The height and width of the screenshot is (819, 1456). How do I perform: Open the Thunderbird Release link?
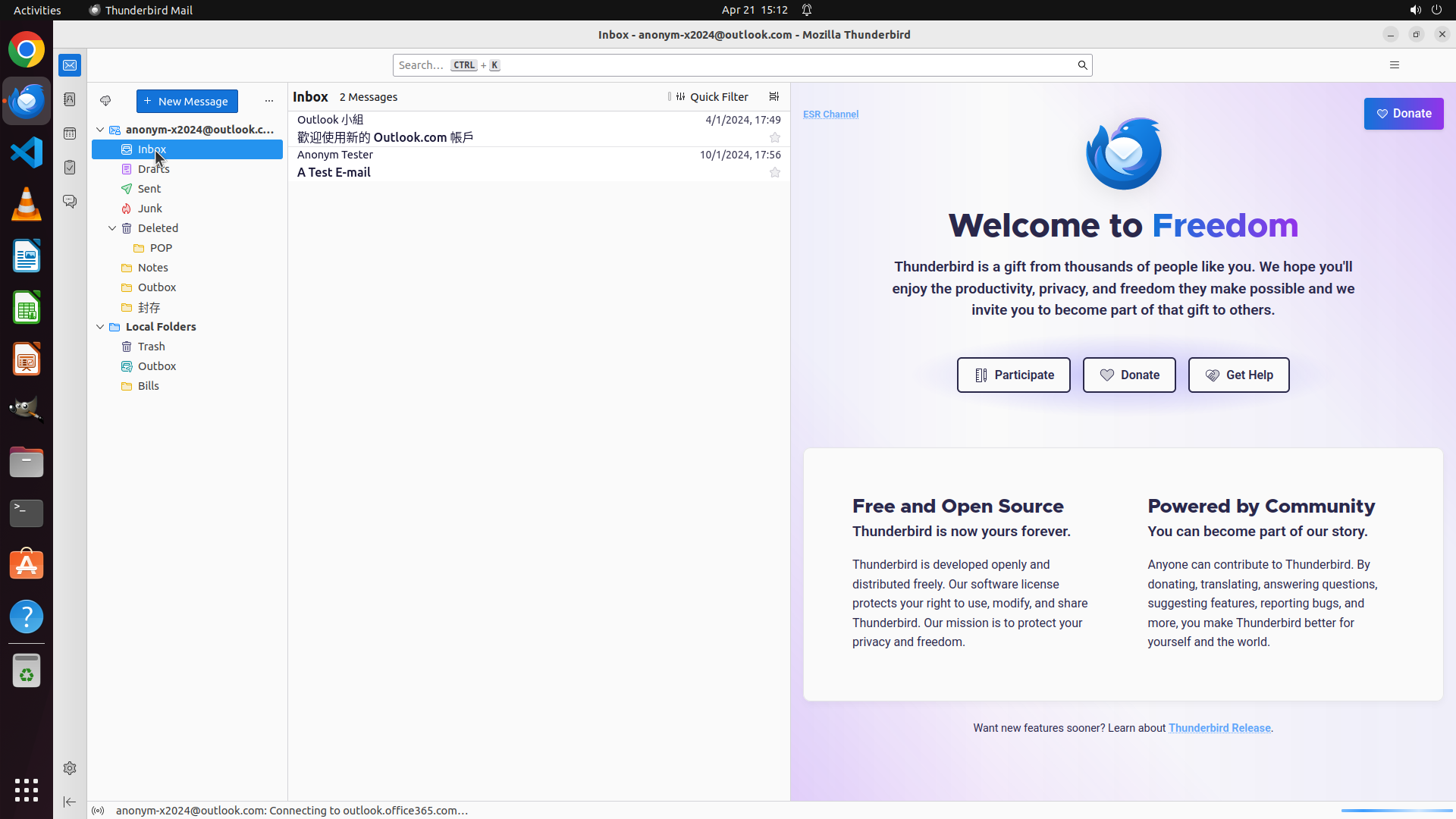pos(1219,728)
